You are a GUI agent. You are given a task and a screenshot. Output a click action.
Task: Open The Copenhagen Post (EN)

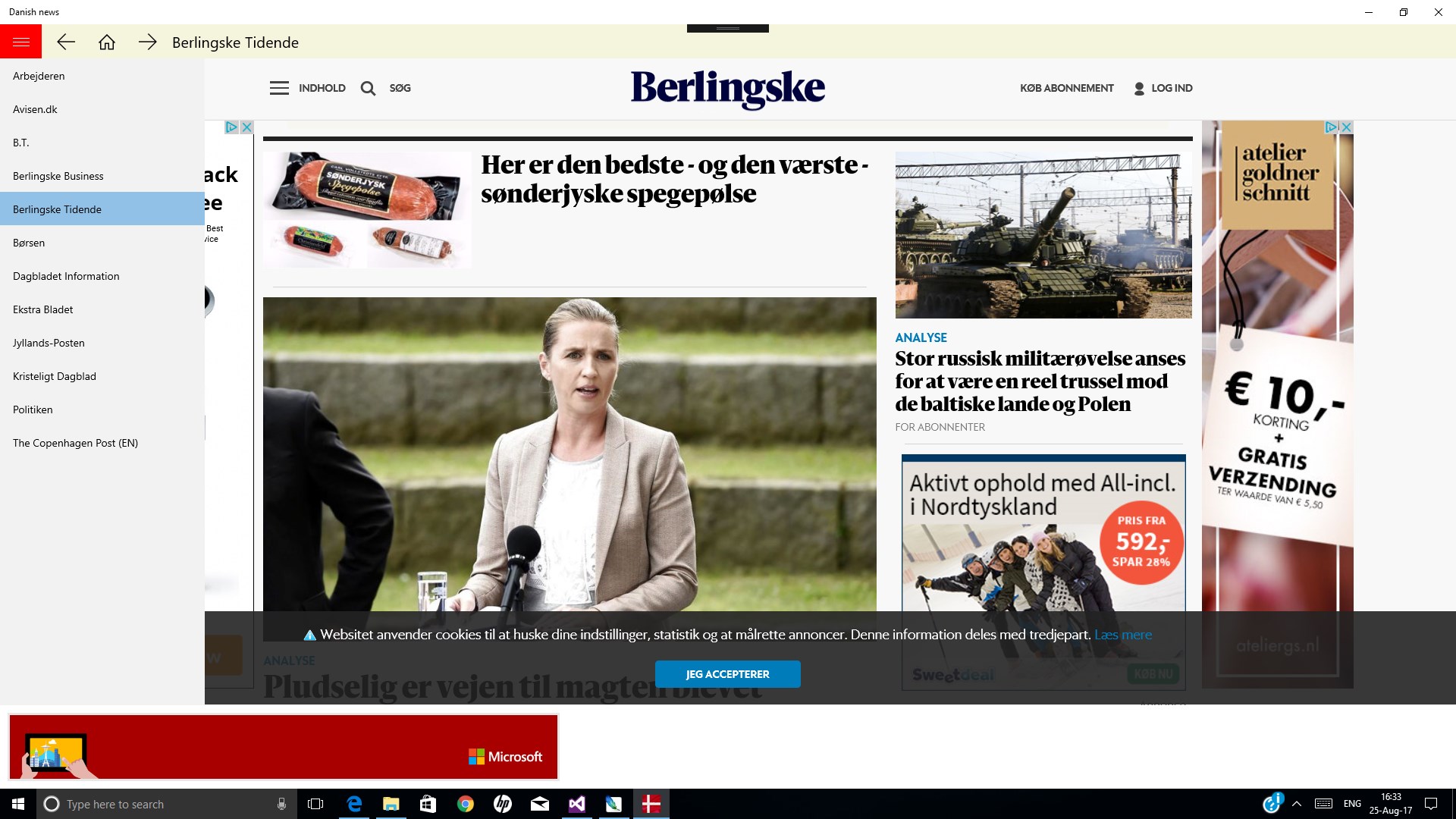[x=75, y=443]
